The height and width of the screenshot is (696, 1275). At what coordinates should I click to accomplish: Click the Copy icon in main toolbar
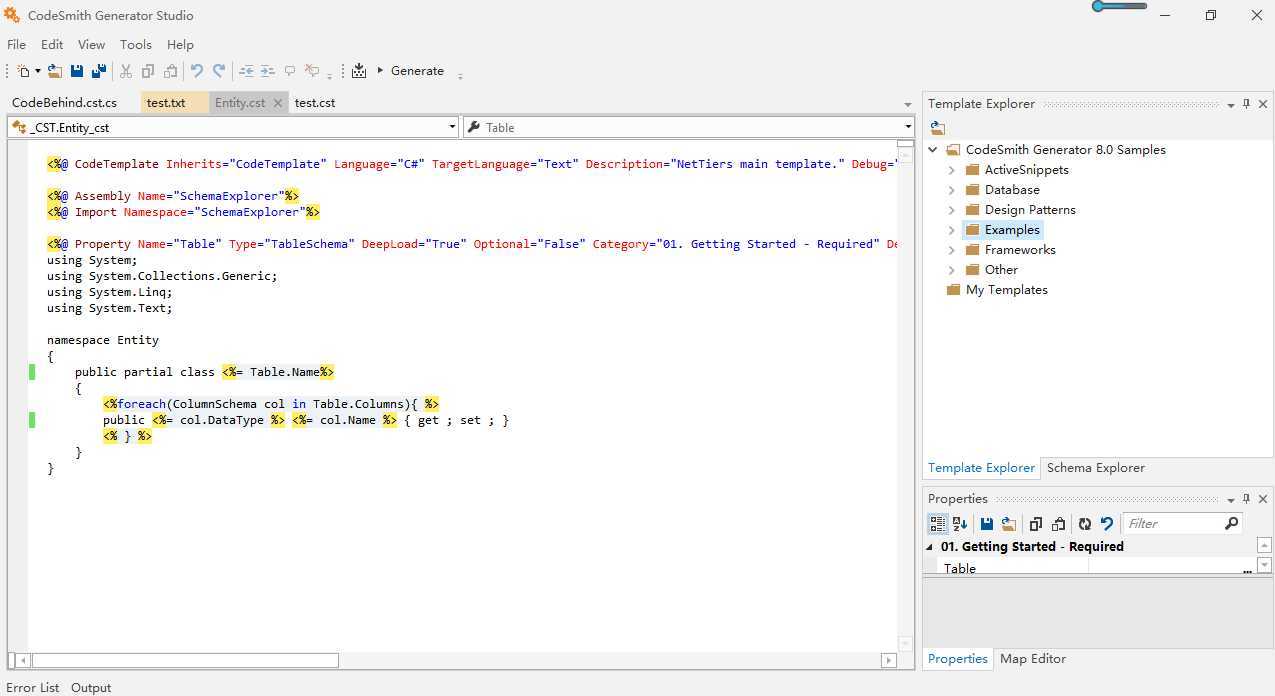(x=148, y=71)
